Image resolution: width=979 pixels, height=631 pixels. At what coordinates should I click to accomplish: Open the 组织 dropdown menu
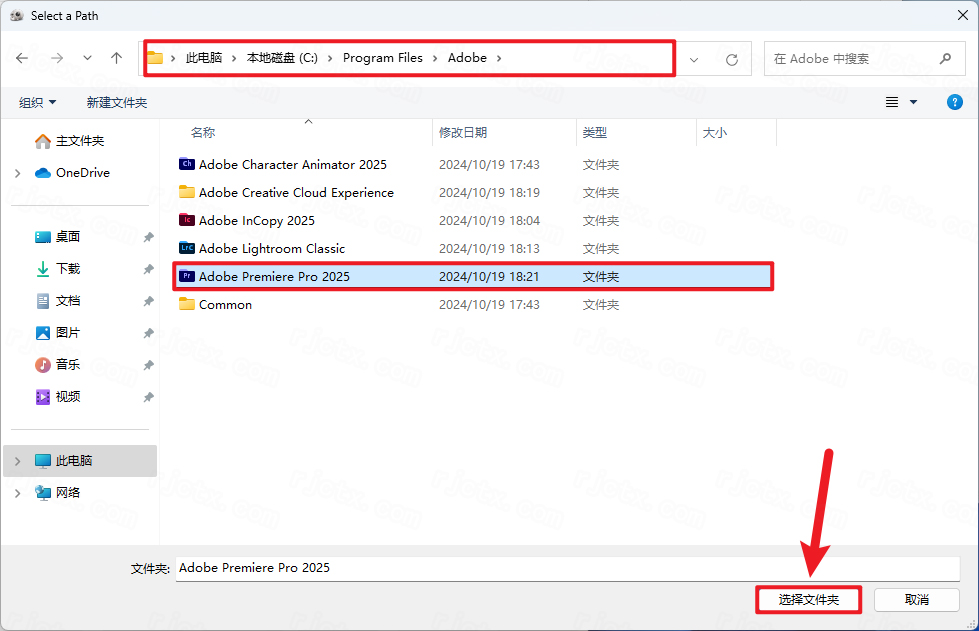pyautogui.click(x=38, y=102)
